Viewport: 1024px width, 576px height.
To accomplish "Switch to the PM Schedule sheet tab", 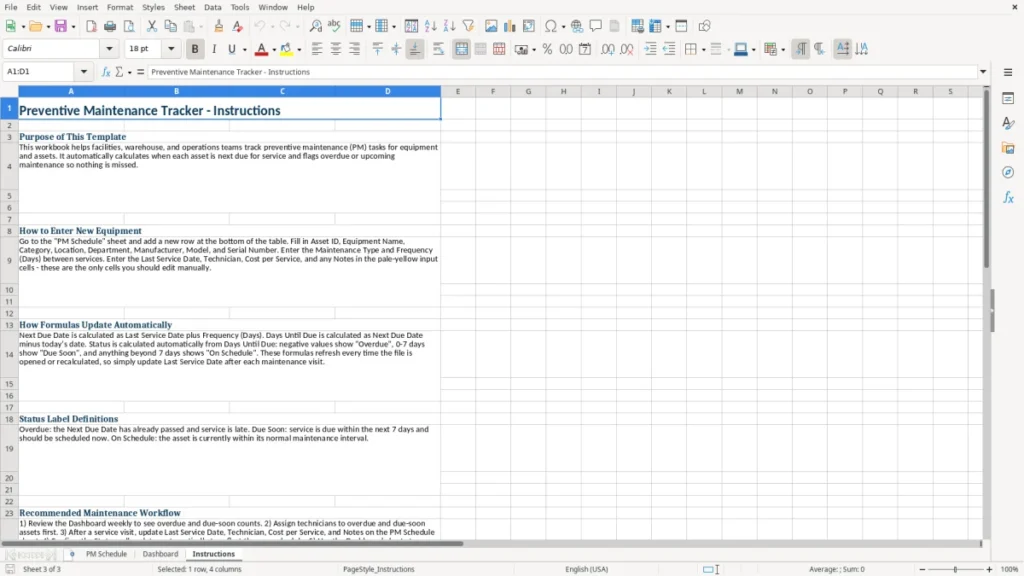I will coord(106,554).
